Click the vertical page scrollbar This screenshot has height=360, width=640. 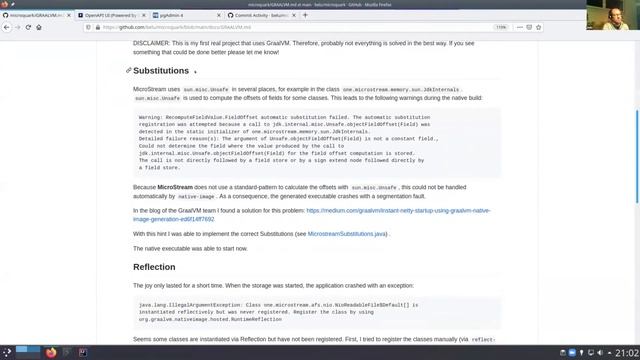click(637, 156)
